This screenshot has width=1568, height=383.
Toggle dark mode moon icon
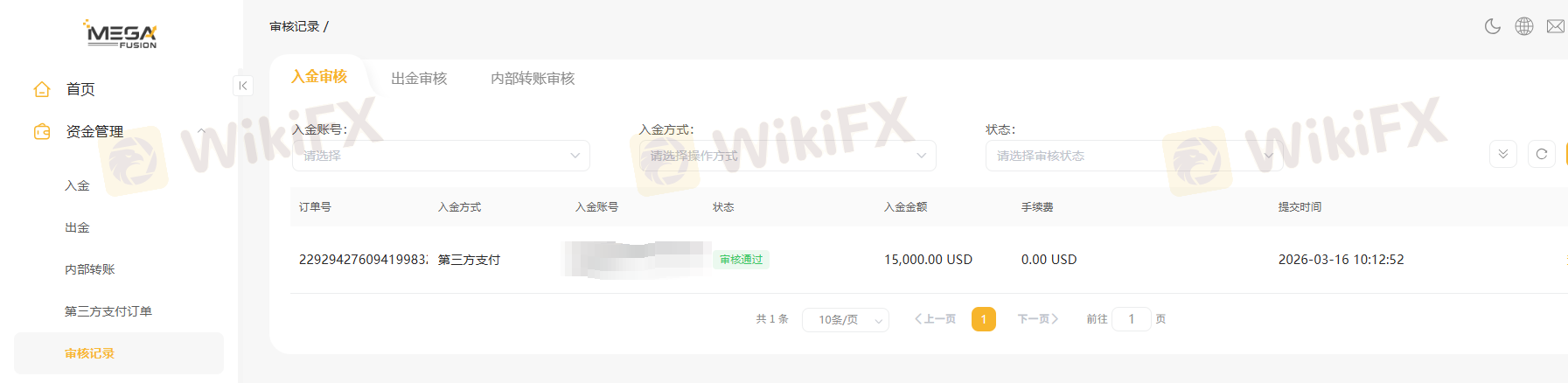1493,26
